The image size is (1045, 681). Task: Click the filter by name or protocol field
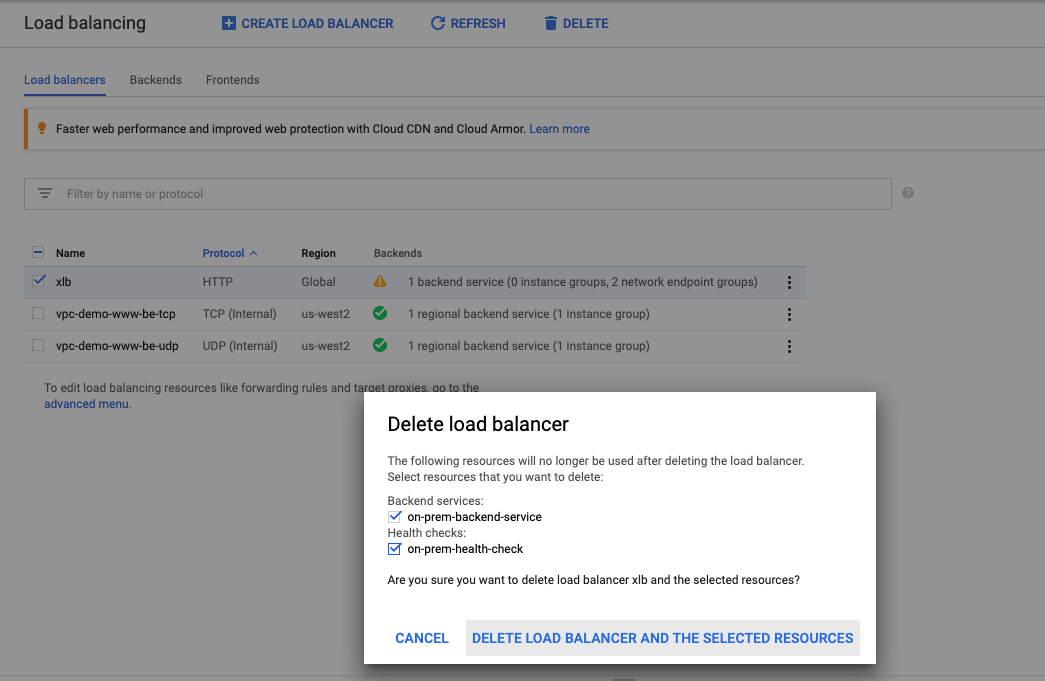(470, 194)
